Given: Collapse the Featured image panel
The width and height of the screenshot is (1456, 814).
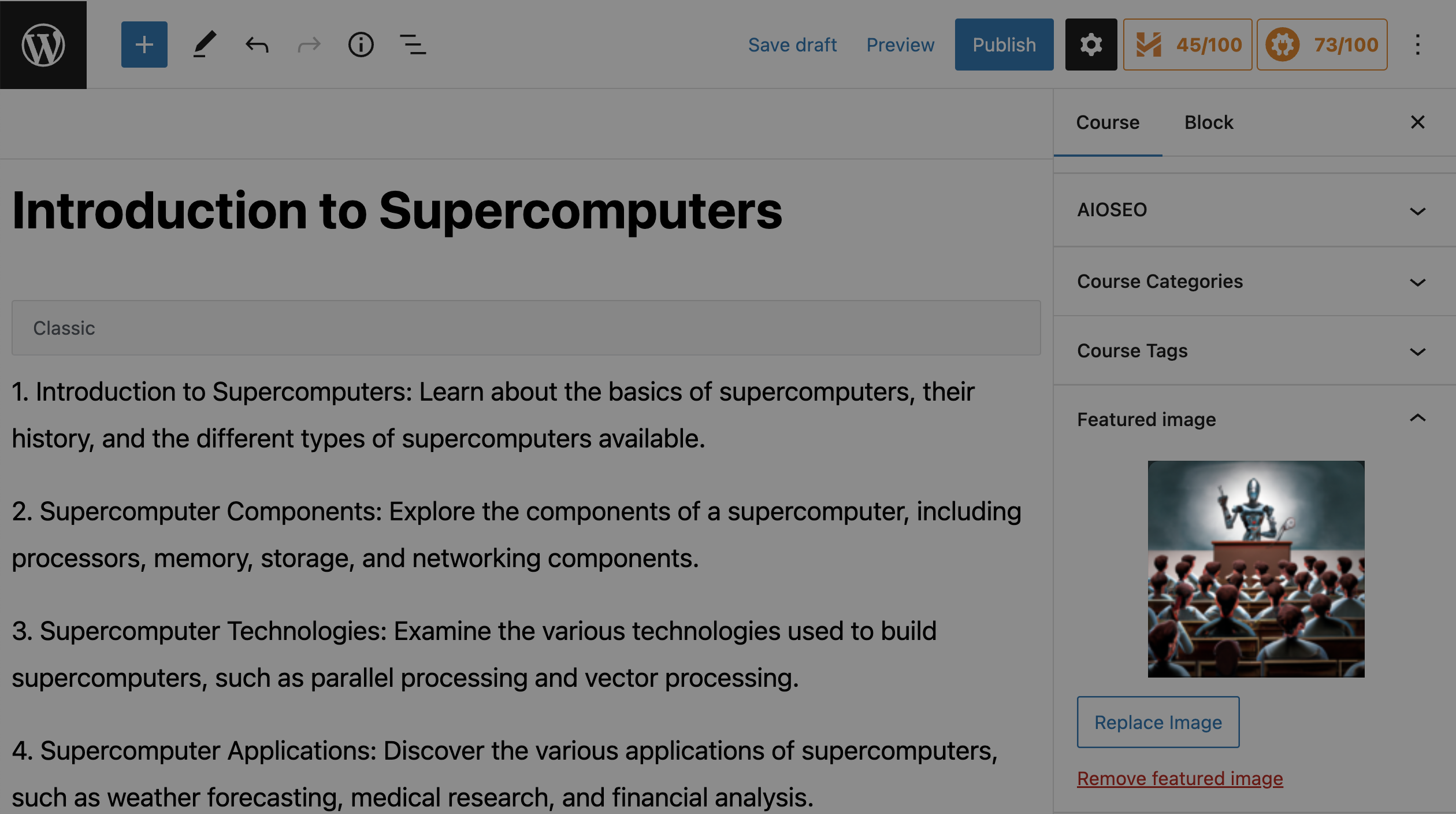Looking at the screenshot, I should [x=1255, y=419].
